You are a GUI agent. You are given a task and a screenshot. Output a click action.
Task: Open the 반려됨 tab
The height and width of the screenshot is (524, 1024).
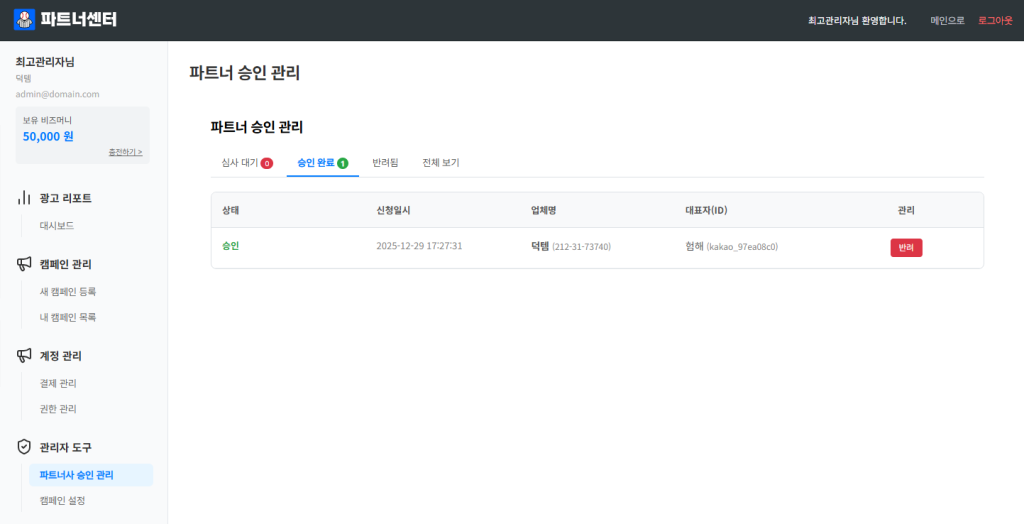pyautogui.click(x=385, y=162)
